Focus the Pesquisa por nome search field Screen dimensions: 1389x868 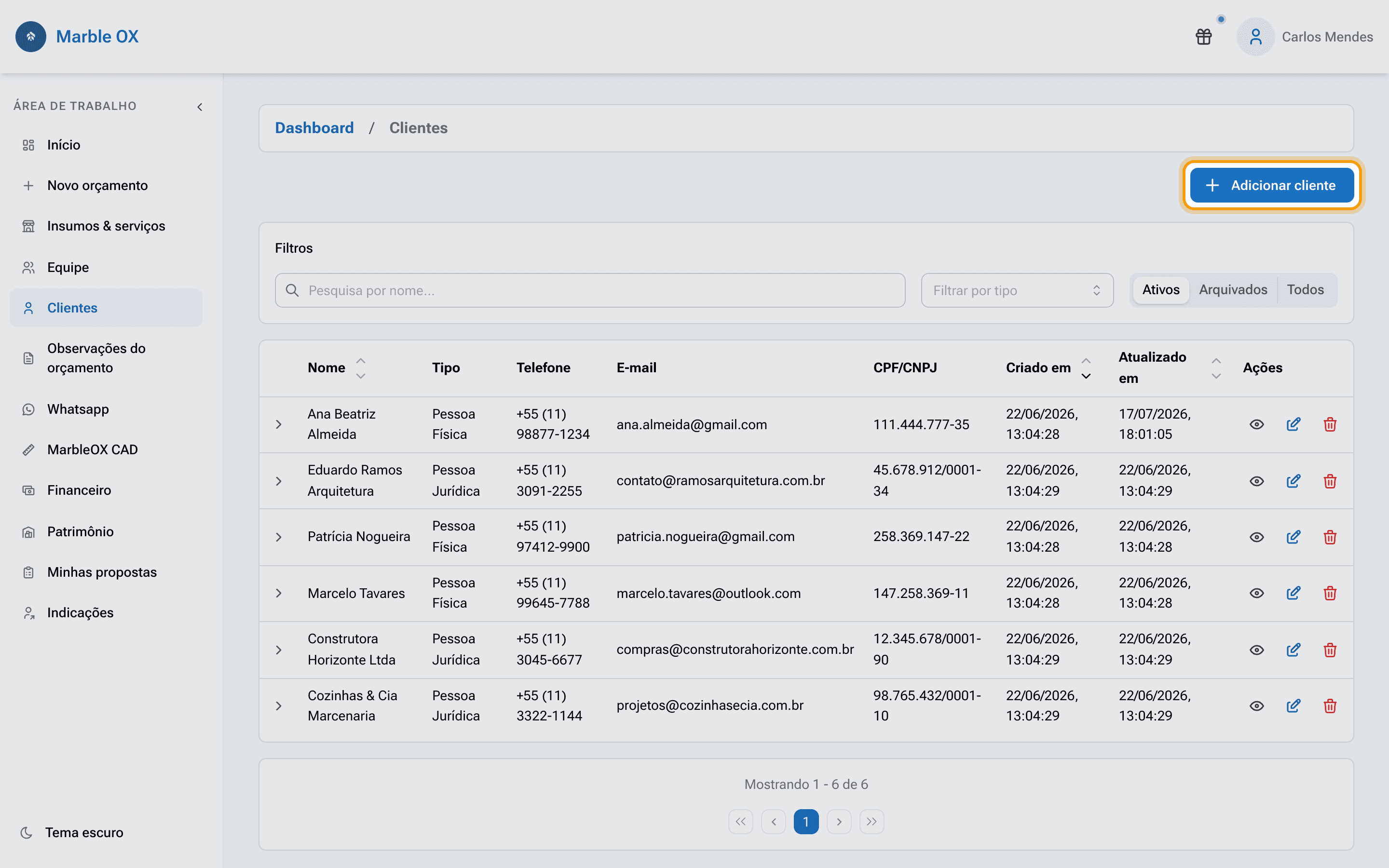590,290
